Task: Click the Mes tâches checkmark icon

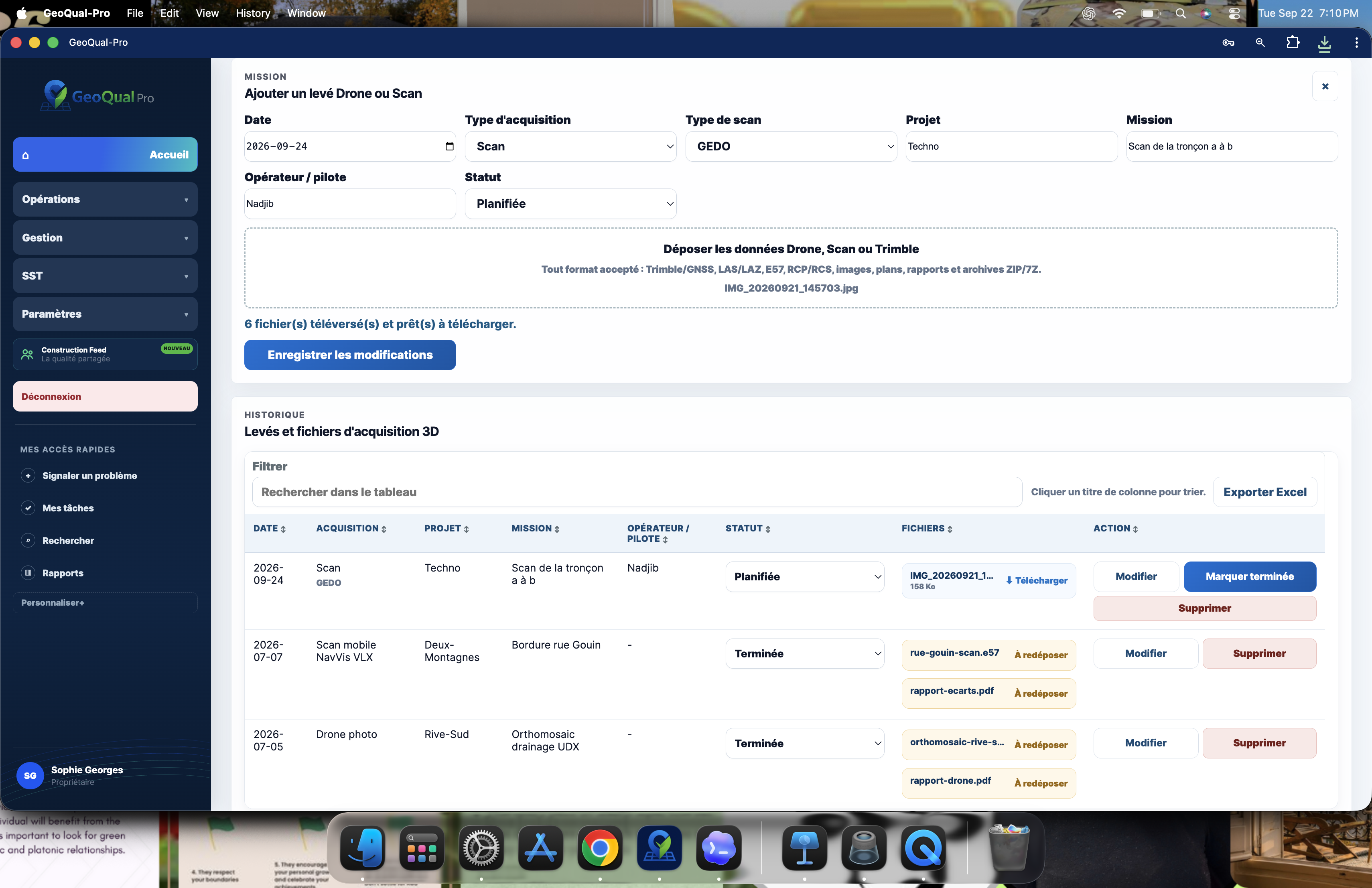Action: pos(28,508)
